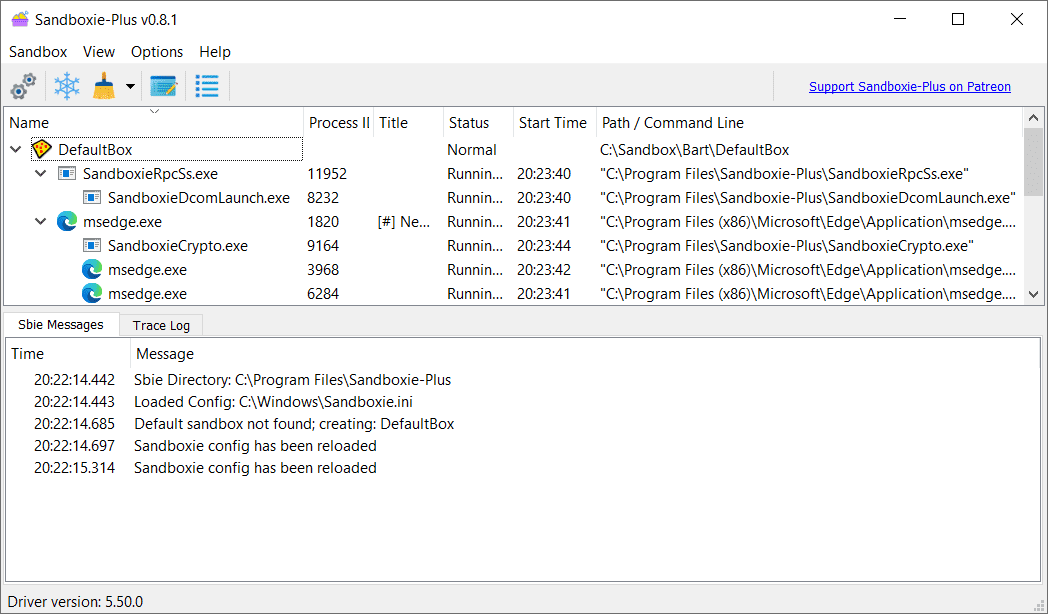Image resolution: width=1048 pixels, height=614 pixels.
Task: Collapse the SandboxieRpcSs.exe tree node
Action: pyautogui.click(x=41, y=174)
